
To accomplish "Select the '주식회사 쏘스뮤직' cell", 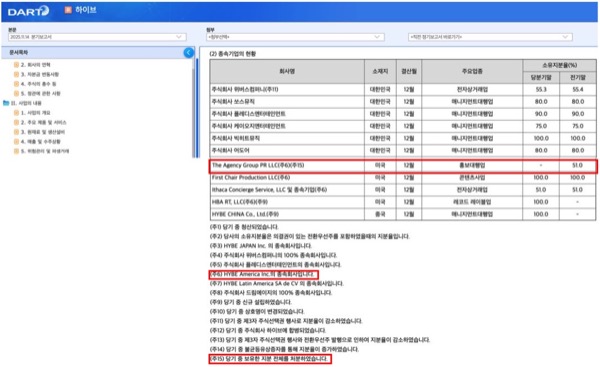I will click(287, 101).
